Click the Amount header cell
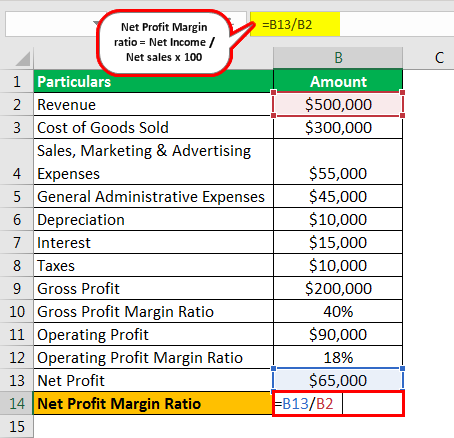Screen dimensions: 454x438 pyautogui.click(x=338, y=81)
